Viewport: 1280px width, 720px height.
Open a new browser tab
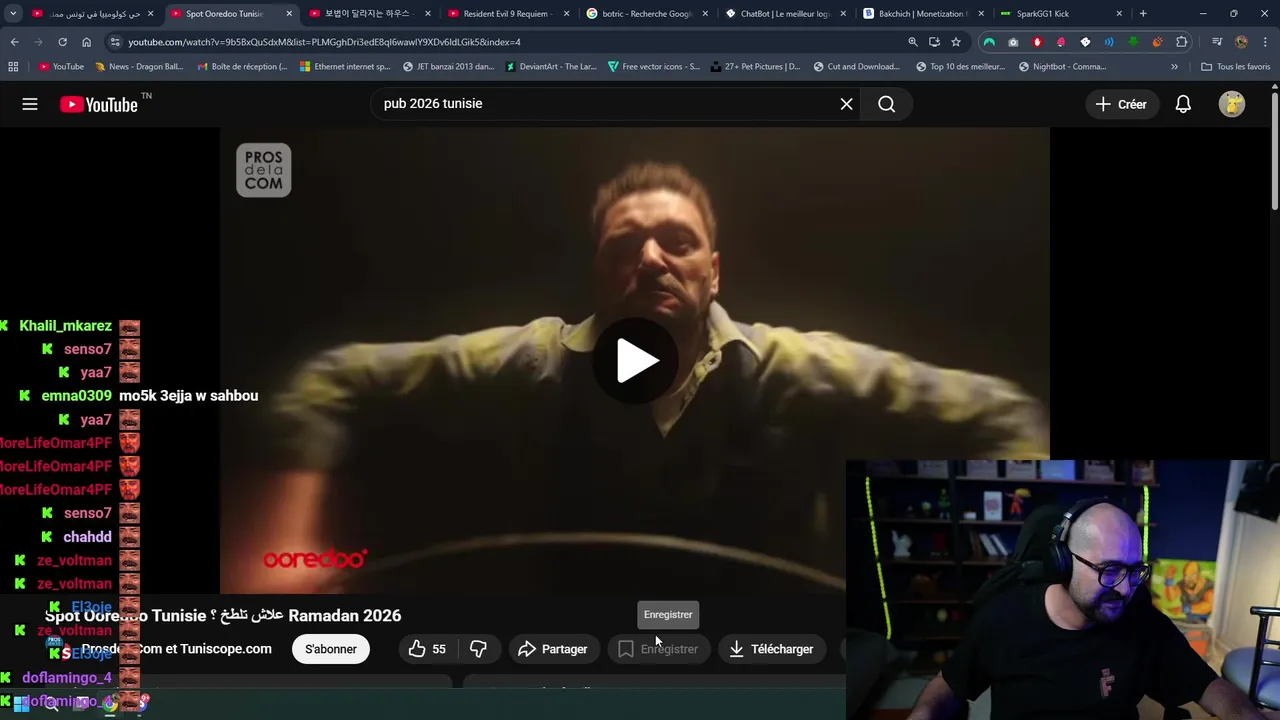click(1143, 14)
